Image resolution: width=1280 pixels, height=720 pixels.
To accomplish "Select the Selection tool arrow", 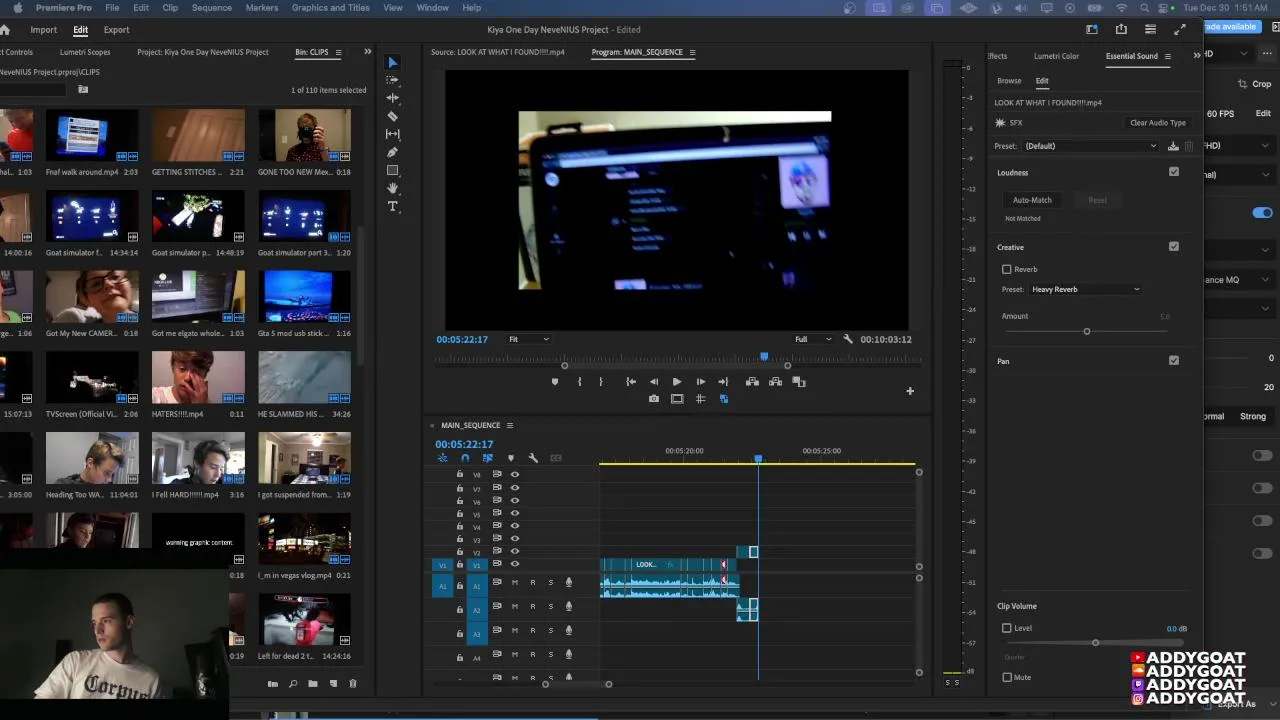I will pos(392,62).
